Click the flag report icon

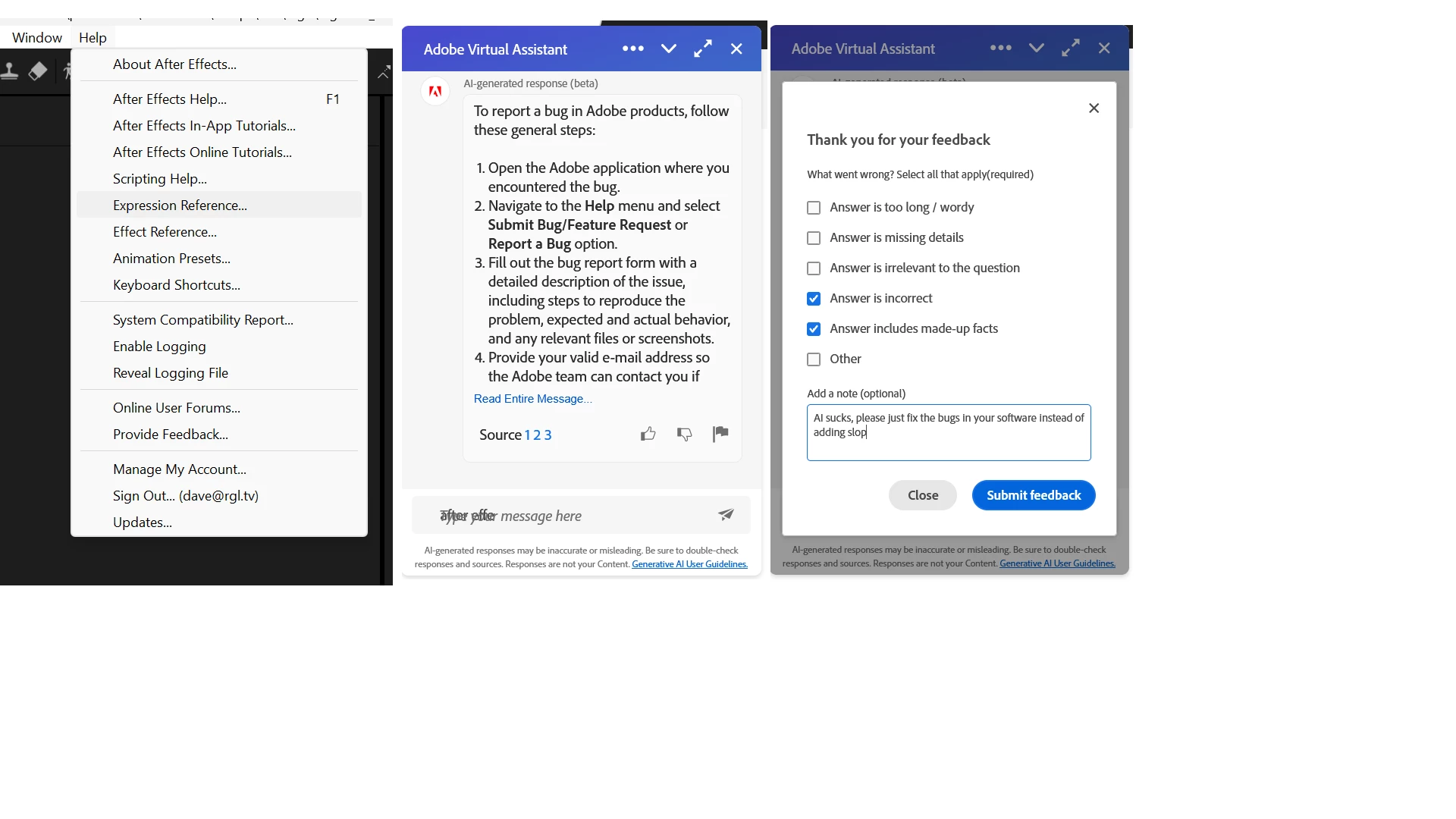[720, 433]
